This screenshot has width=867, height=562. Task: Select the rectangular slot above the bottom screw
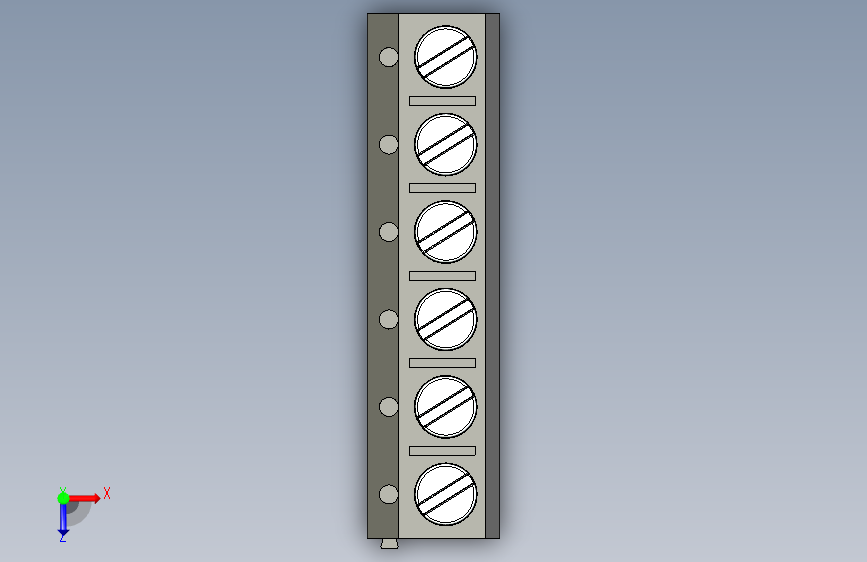[x=442, y=451]
